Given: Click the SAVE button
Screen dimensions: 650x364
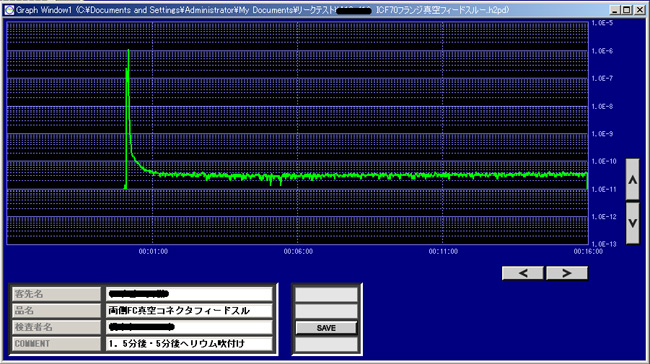Looking at the screenshot, I should coord(326,328).
